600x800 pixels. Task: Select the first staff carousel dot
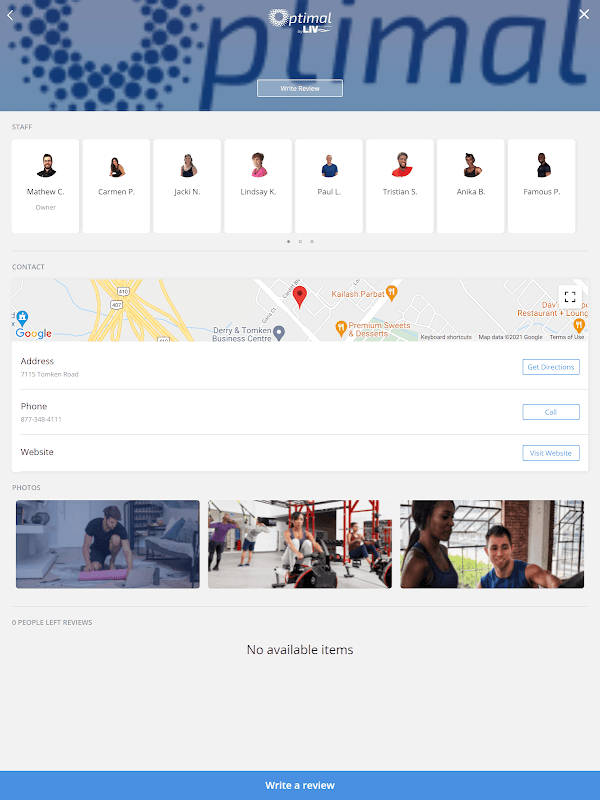pyautogui.click(x=289, y=241)
